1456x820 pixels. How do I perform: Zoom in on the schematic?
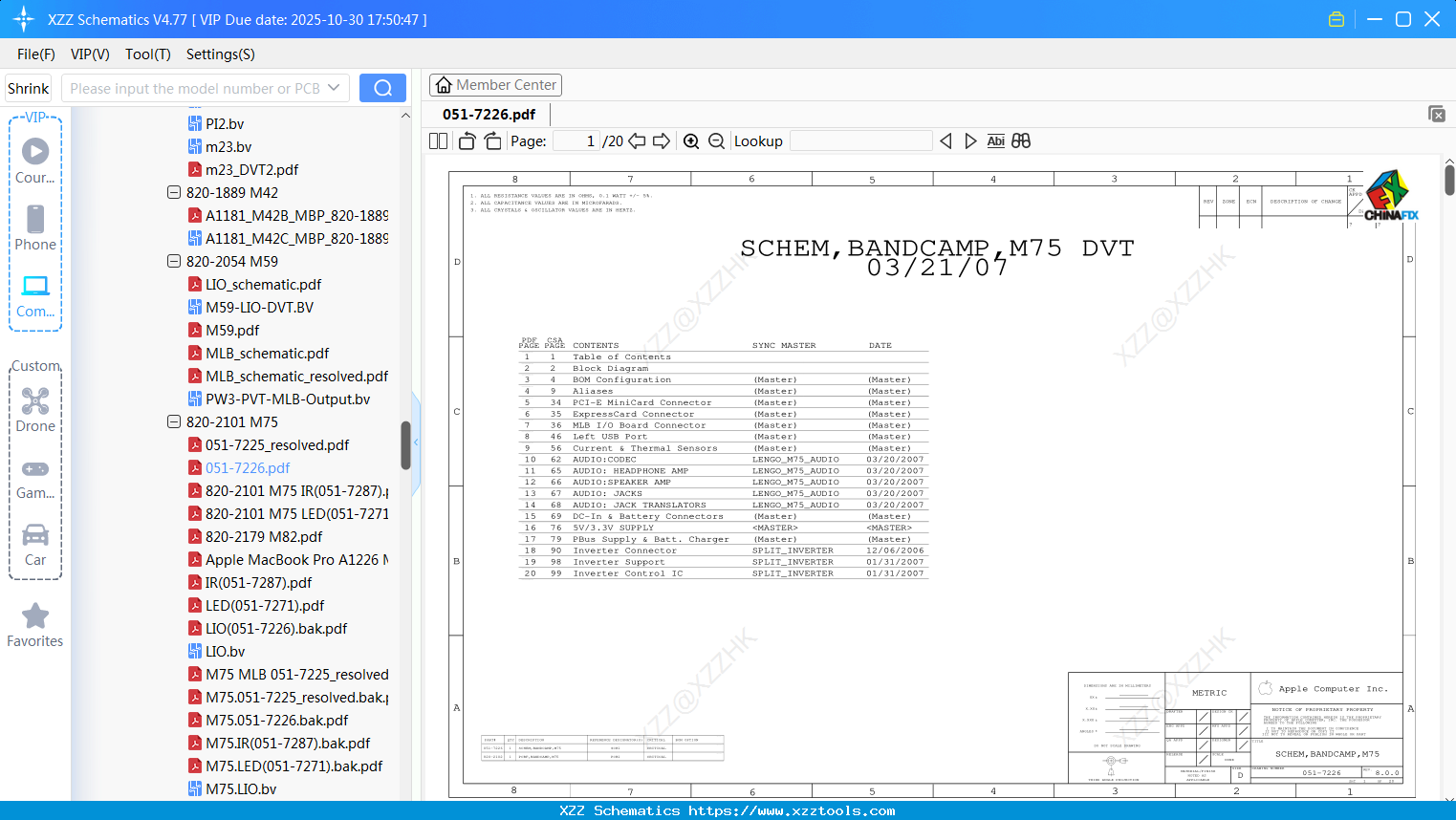pos(691,141)
